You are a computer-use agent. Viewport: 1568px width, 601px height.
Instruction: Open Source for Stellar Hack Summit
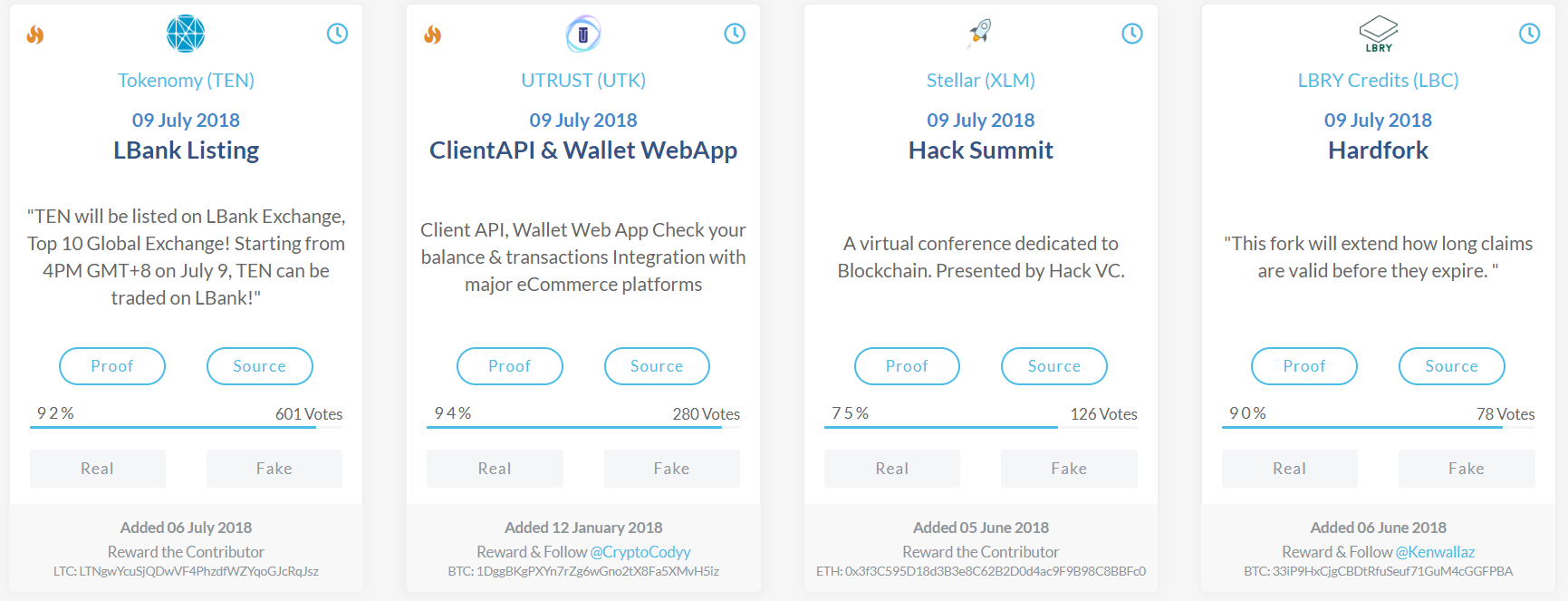pos(1053,366)
